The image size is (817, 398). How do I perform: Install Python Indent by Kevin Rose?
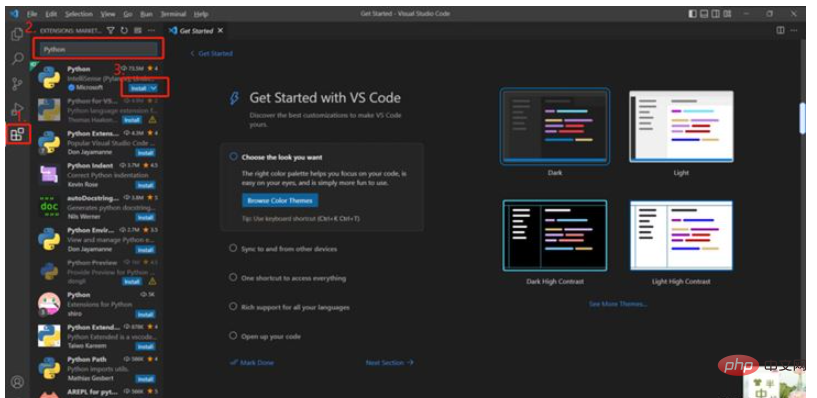[145, 185]
